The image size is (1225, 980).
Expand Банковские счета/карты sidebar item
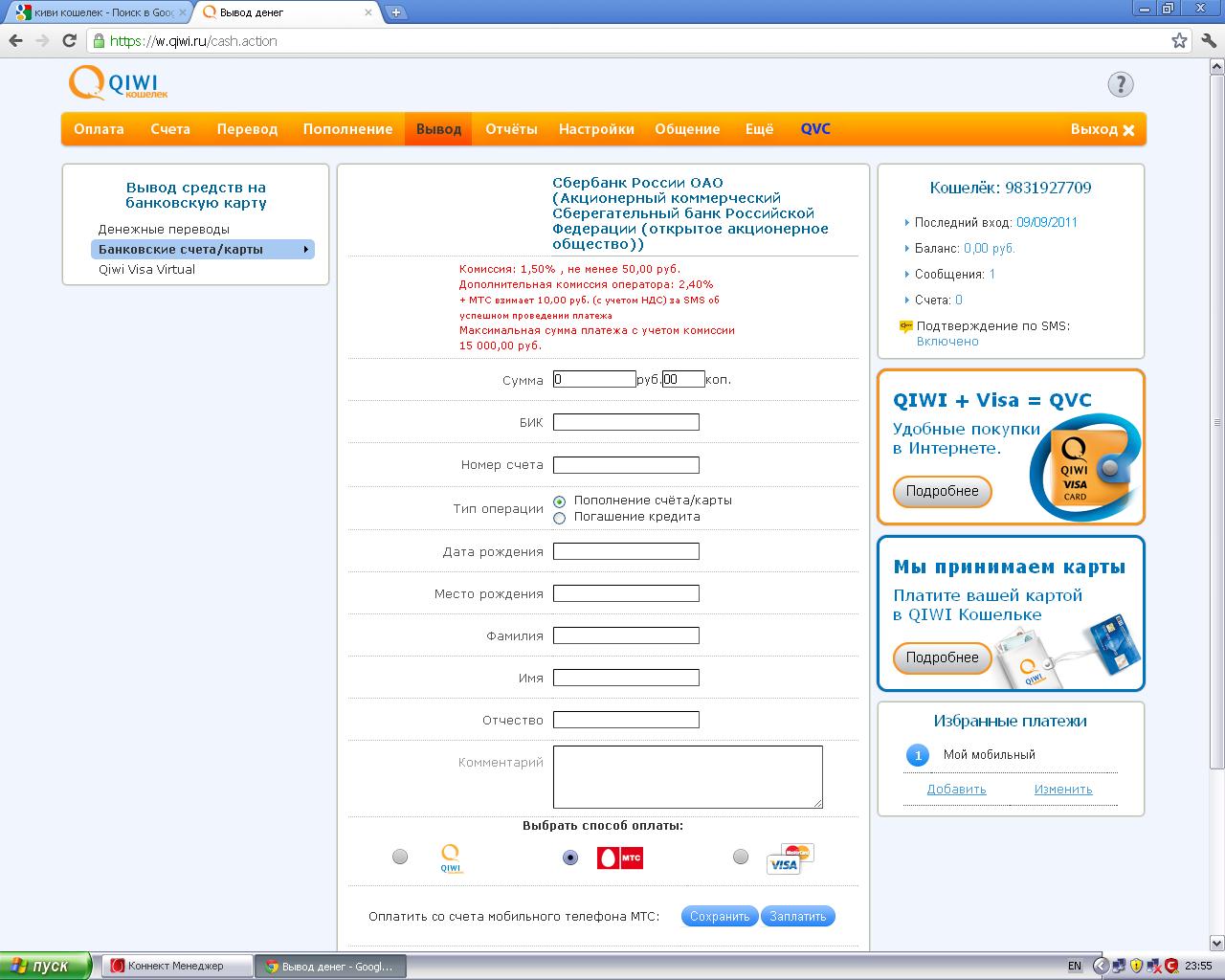(x=203, y=250)
